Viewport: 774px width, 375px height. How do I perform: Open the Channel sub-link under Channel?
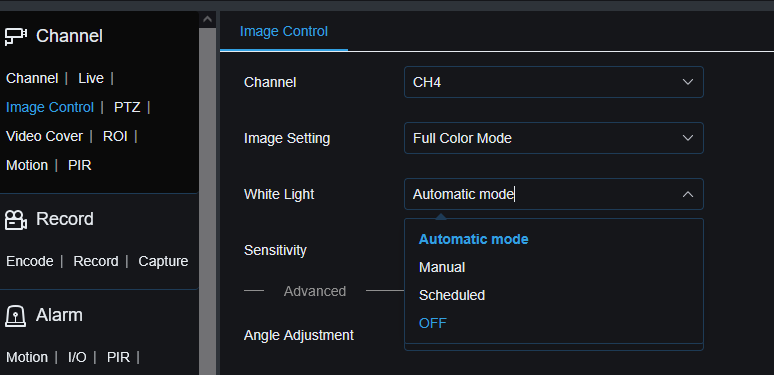point(32,78)
